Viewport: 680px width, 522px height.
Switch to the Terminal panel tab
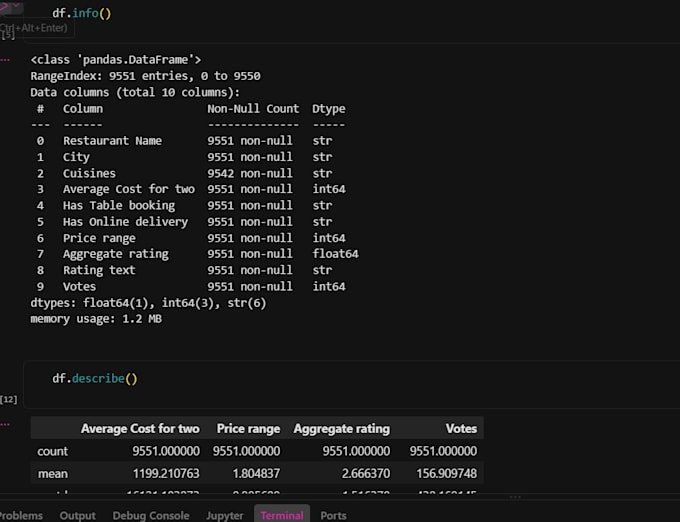(282, 515)
